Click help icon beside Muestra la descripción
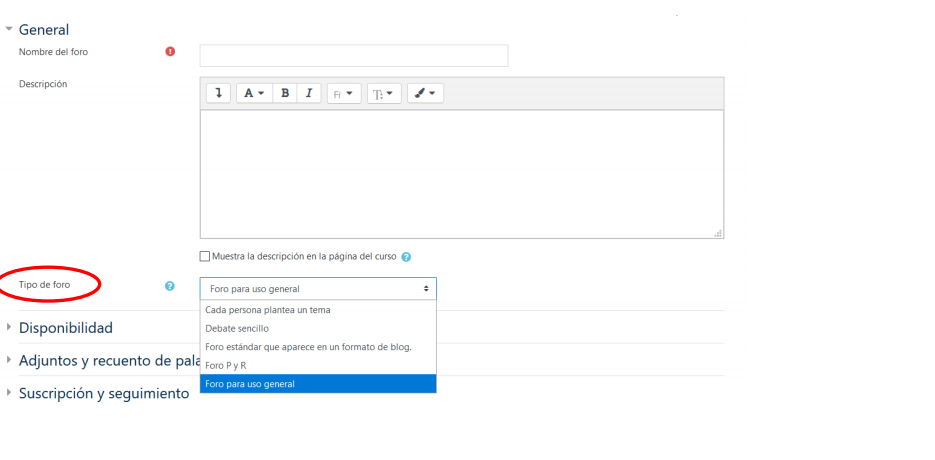The width and height of the screenshot is (935, 460). [406, 257]
